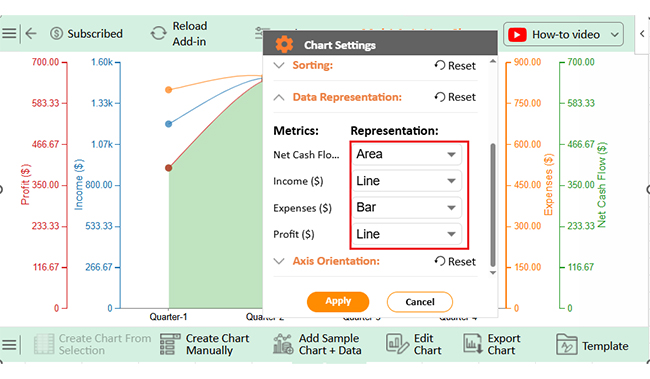Image resolution: width=650 pixels, height=379 pixels.
Task: Open the Net Cash Flow representation dropdown
Action: (x=407, y=154)
